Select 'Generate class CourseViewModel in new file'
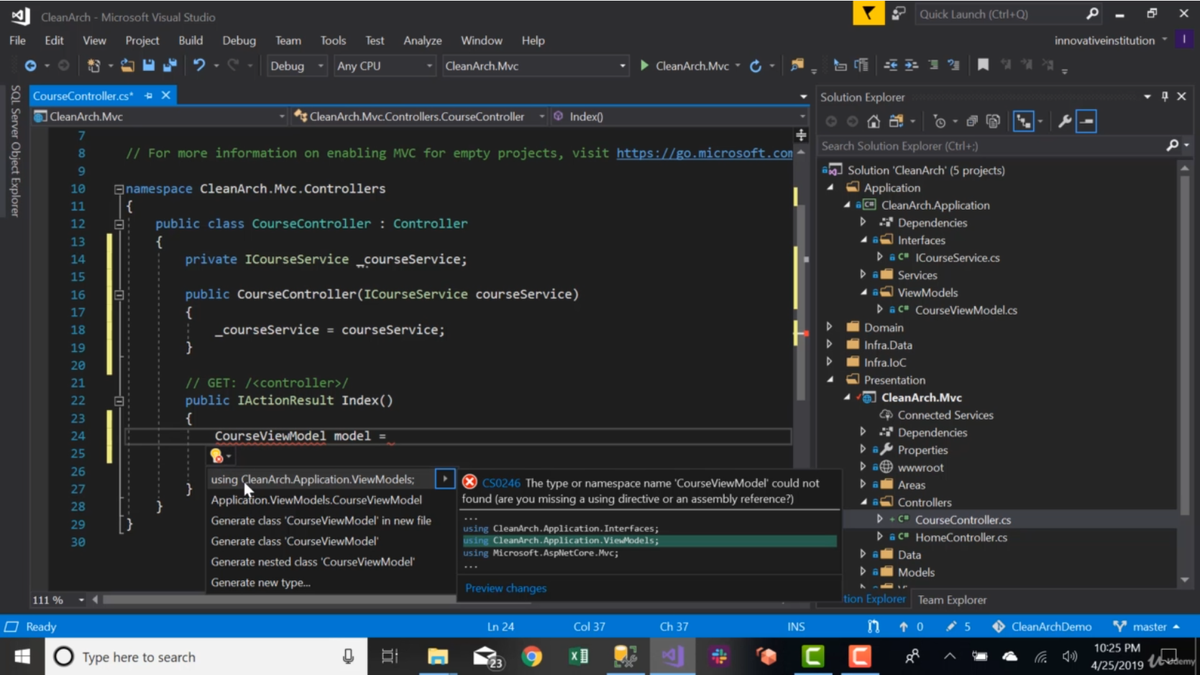Viewport: 1200px width, 675px height. click(321, 521)
